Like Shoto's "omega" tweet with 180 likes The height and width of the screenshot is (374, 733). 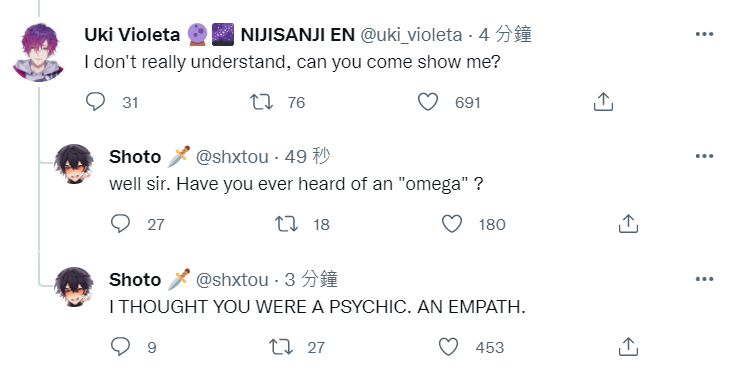452,224
